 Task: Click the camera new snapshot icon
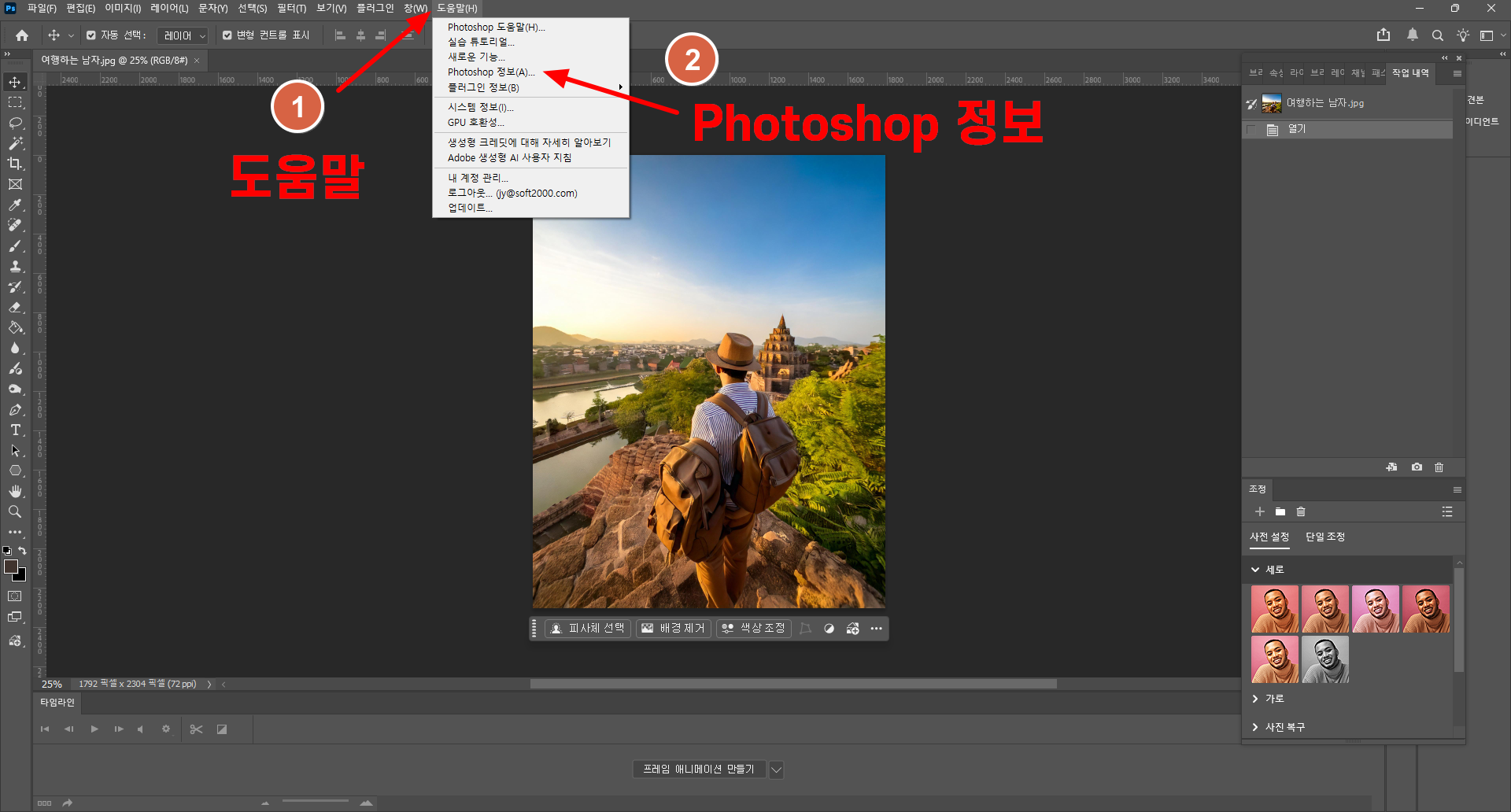(x=1417, y=467)
